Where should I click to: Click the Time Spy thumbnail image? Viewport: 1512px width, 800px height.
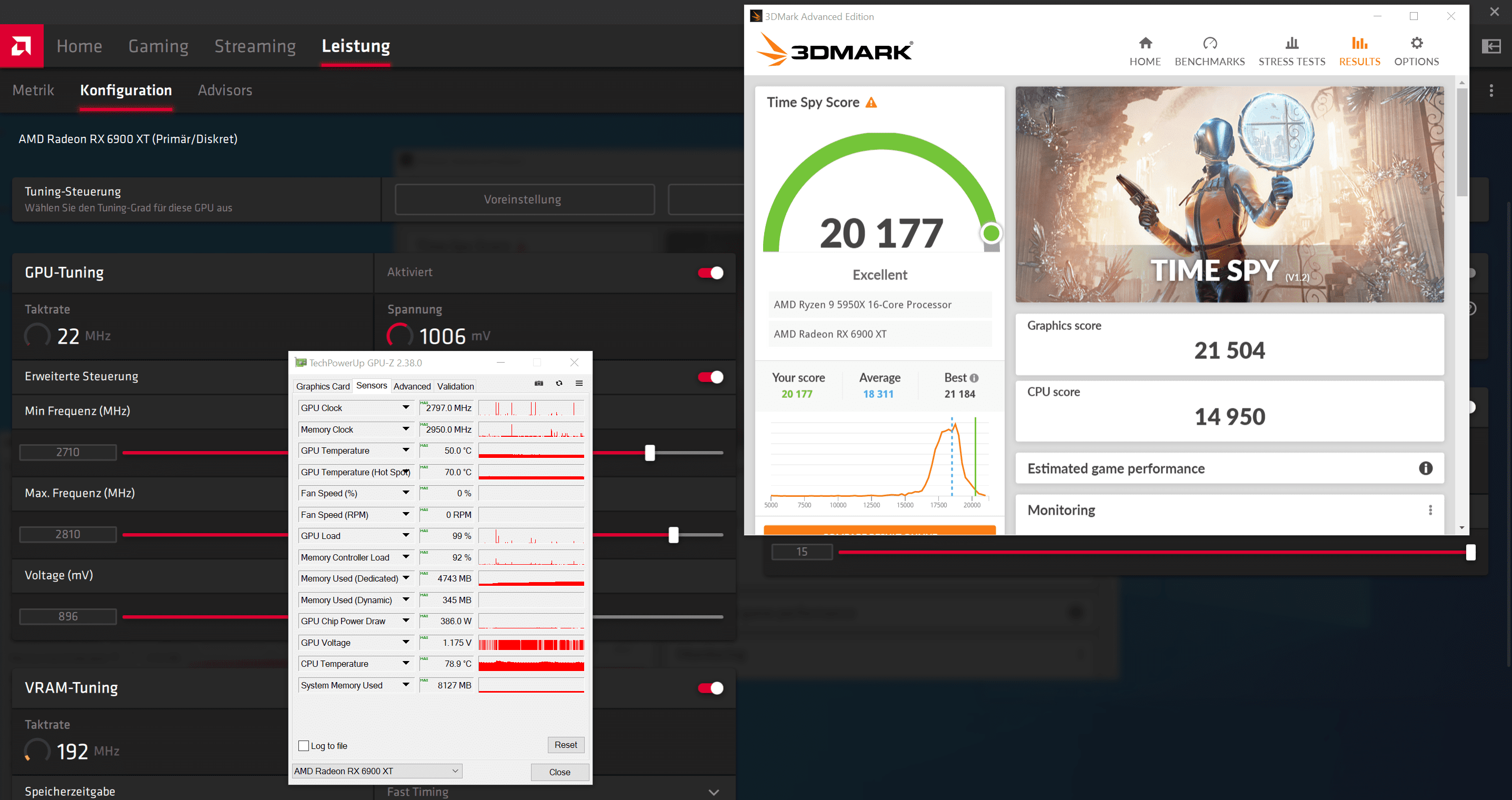1229,195
